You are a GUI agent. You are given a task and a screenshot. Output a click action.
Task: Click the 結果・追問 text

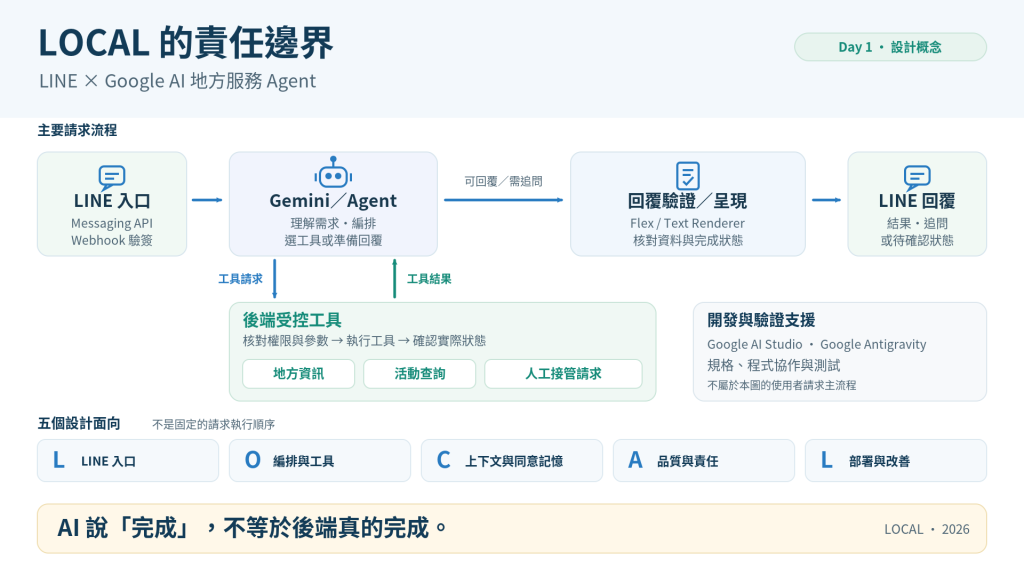point(917,223)
